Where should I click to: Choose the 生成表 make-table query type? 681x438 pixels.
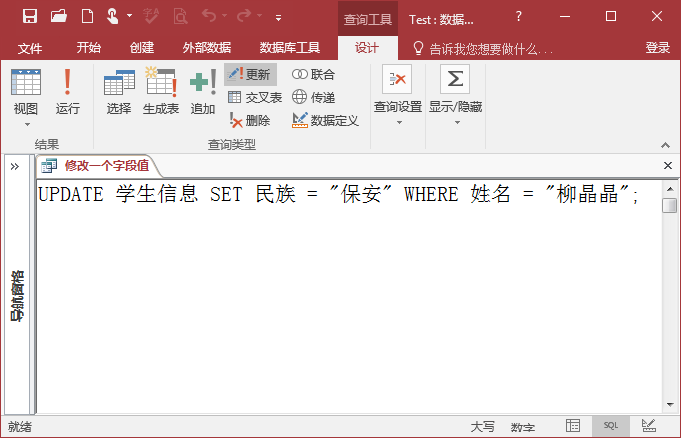(161, 92)
